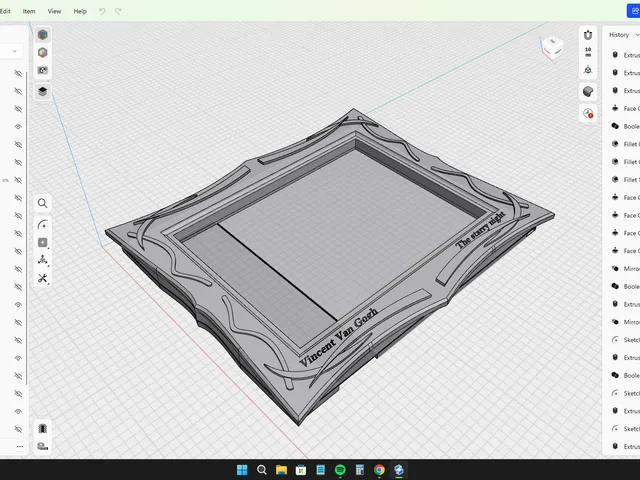Hide item with topmost open eye icon
This screenshot has height=480, width=640.
click(x=18, y=127)
